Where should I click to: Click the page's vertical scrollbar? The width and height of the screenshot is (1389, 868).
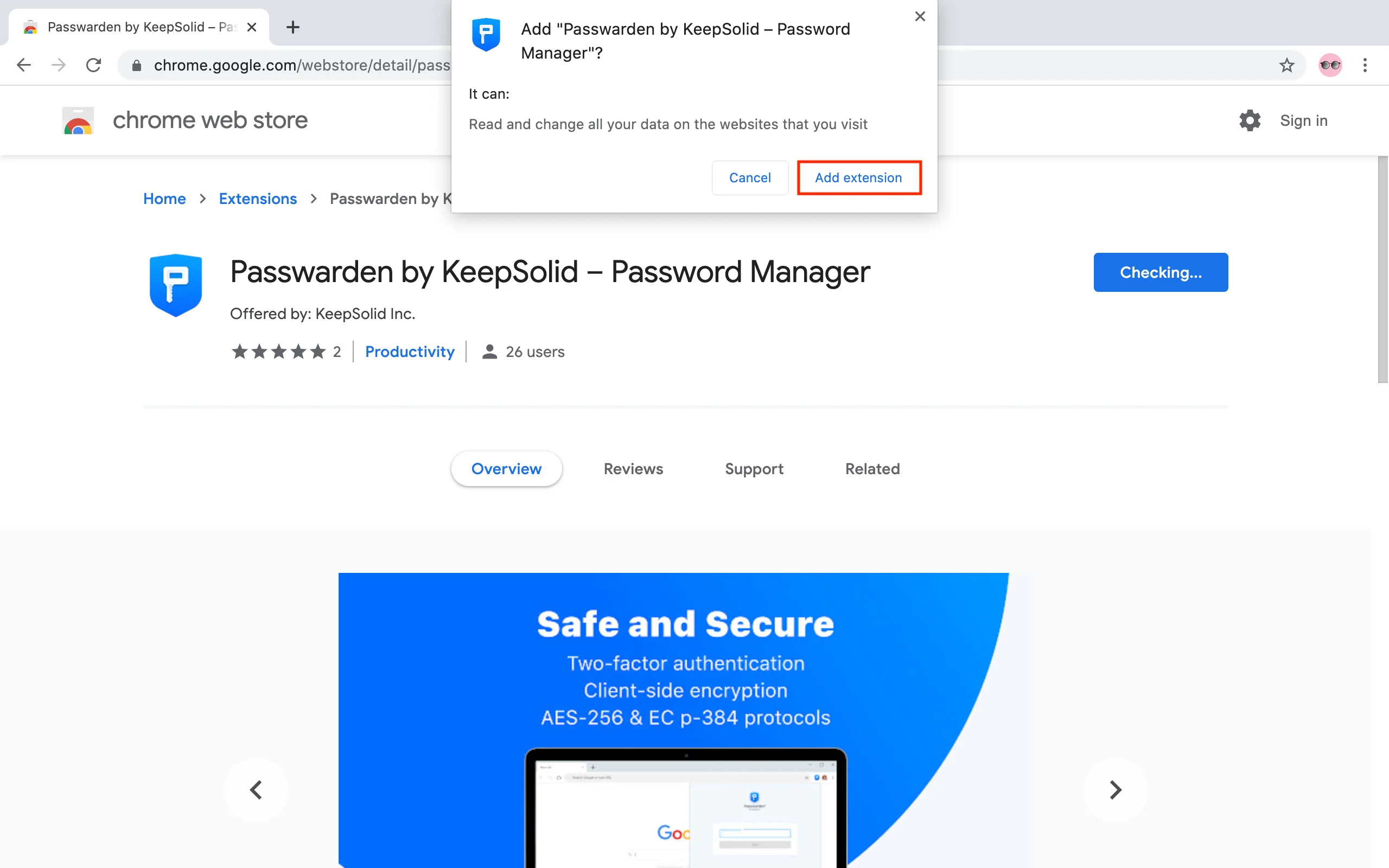(x=1382, y=270)
